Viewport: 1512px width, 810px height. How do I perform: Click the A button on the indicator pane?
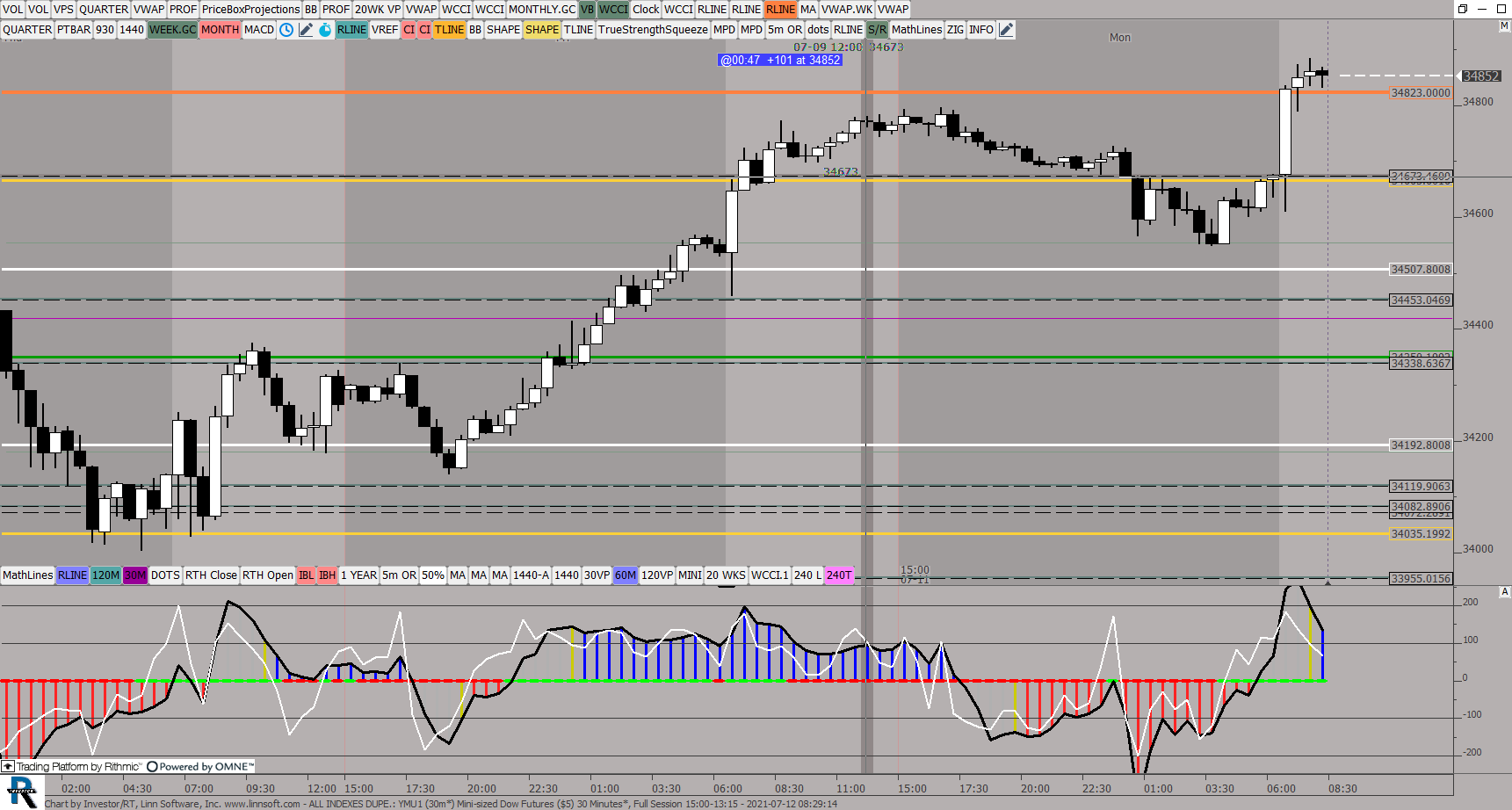coord(1504,592)
